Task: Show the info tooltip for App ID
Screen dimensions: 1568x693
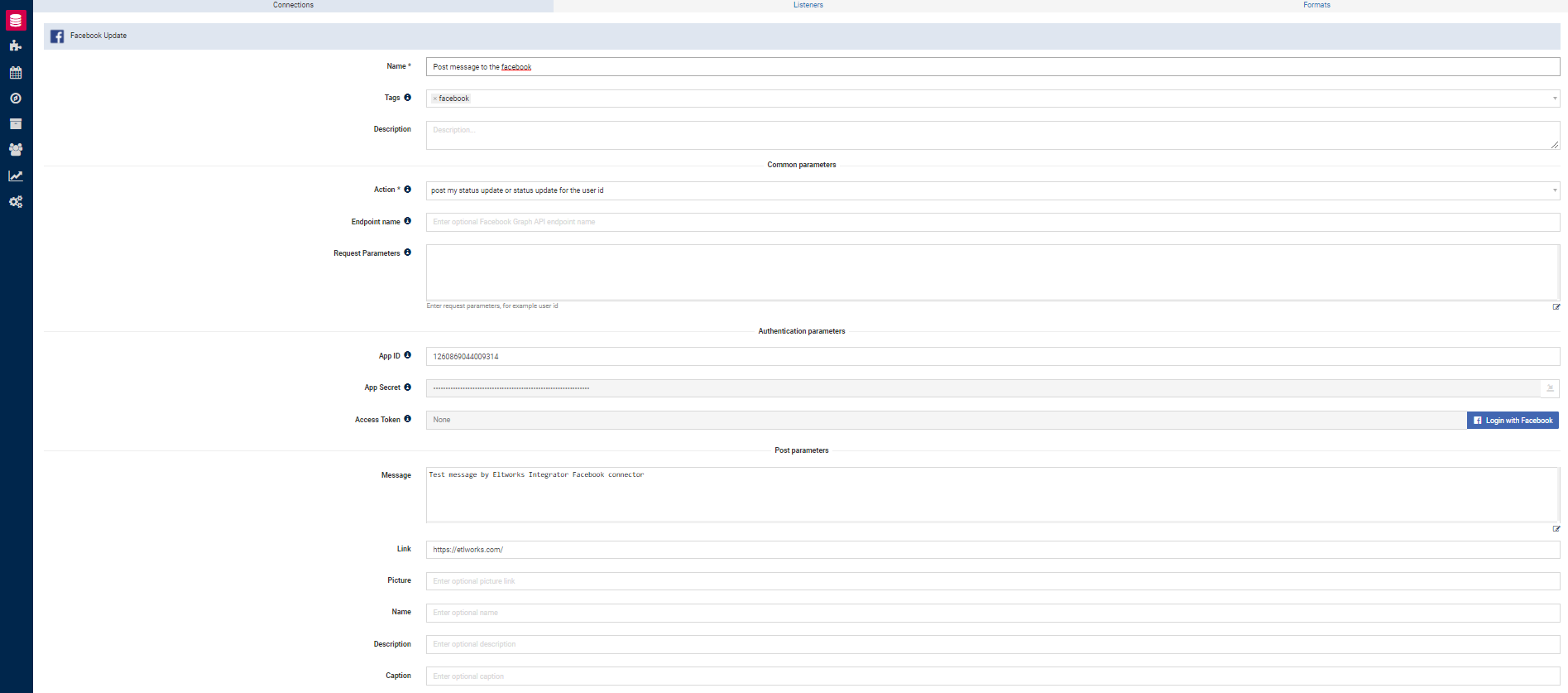Action: tap(407, 355)
